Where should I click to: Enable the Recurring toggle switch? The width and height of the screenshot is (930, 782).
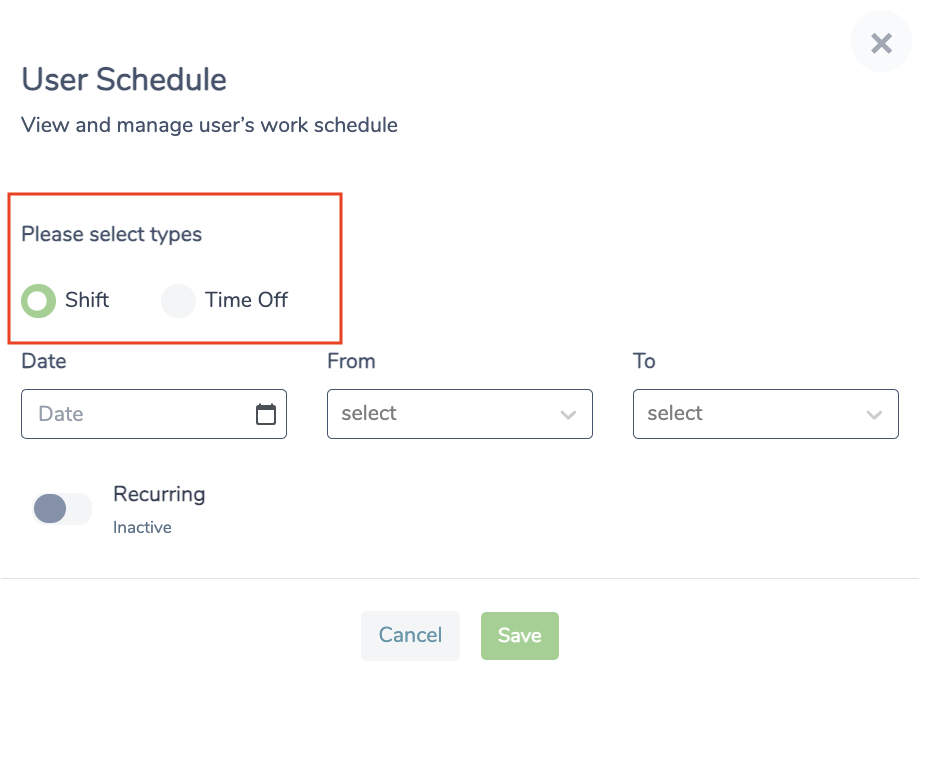pyautogui.click(x=62, y=508)
